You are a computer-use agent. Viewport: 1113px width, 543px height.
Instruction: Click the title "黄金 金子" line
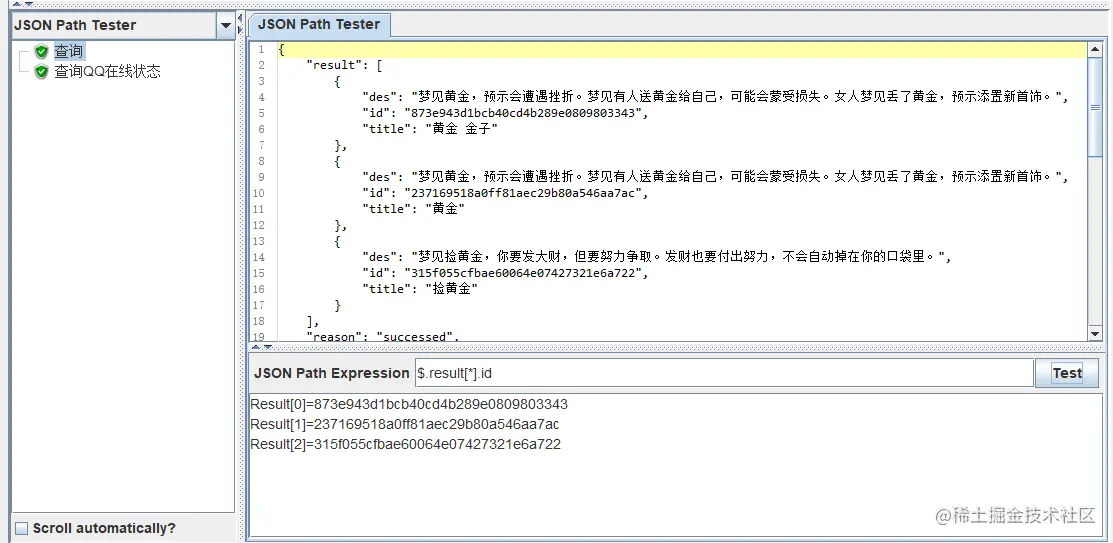pos(430,129)
